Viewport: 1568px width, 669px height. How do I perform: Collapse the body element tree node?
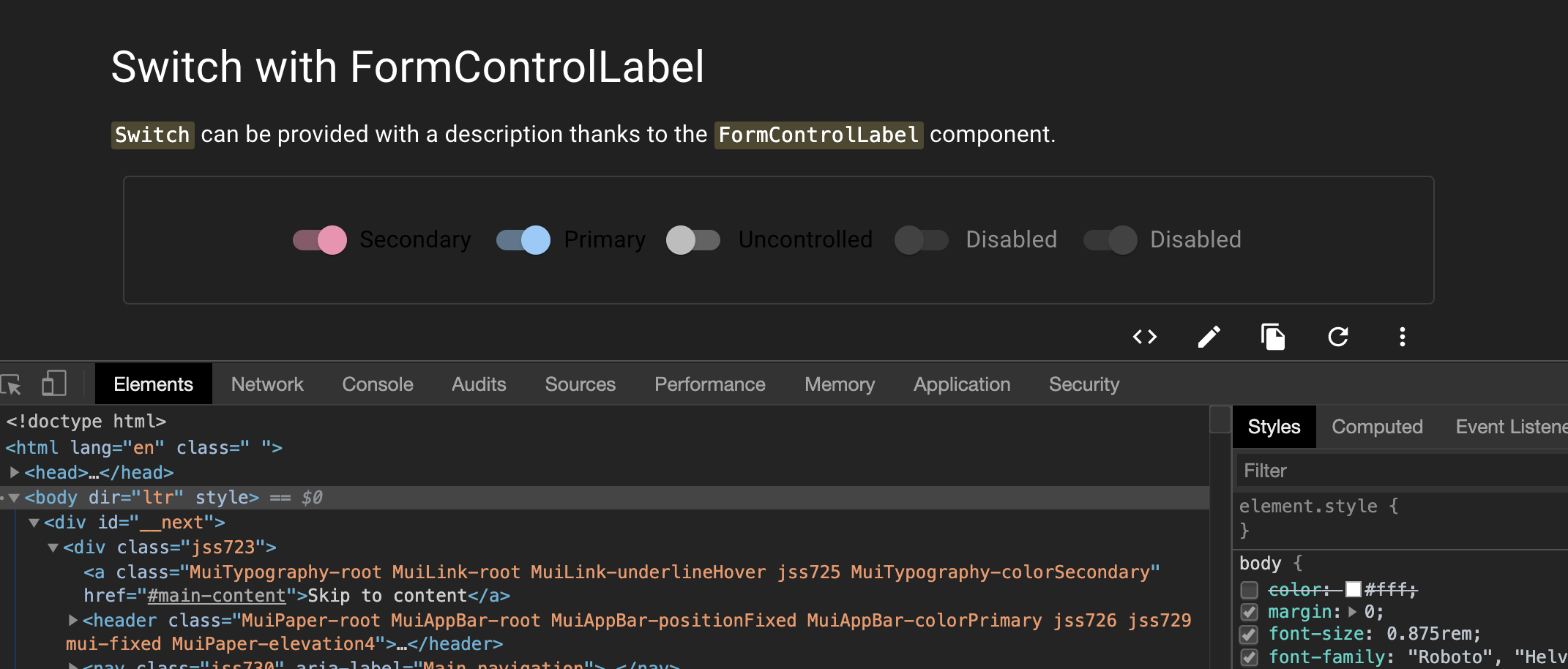coord(15,497)
